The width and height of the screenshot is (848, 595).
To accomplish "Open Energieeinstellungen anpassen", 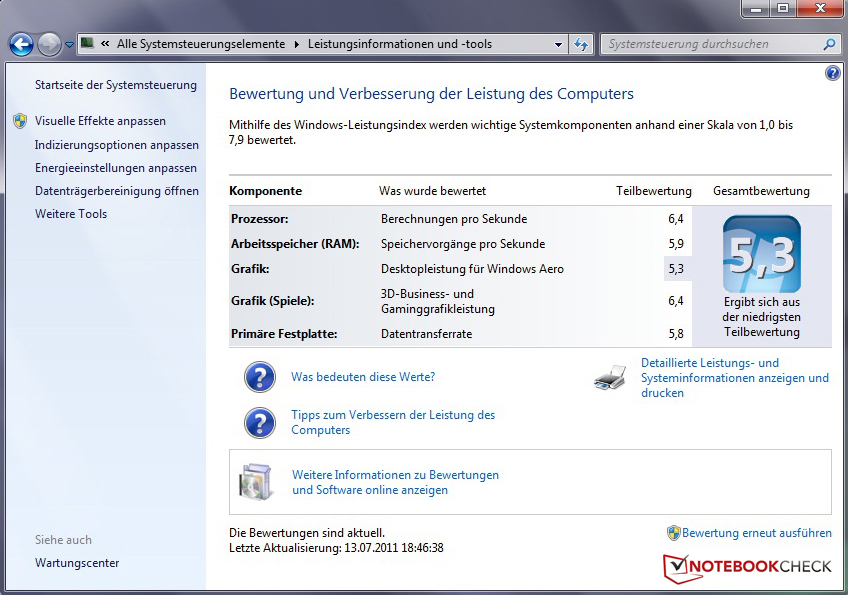I will click(116, 168).
